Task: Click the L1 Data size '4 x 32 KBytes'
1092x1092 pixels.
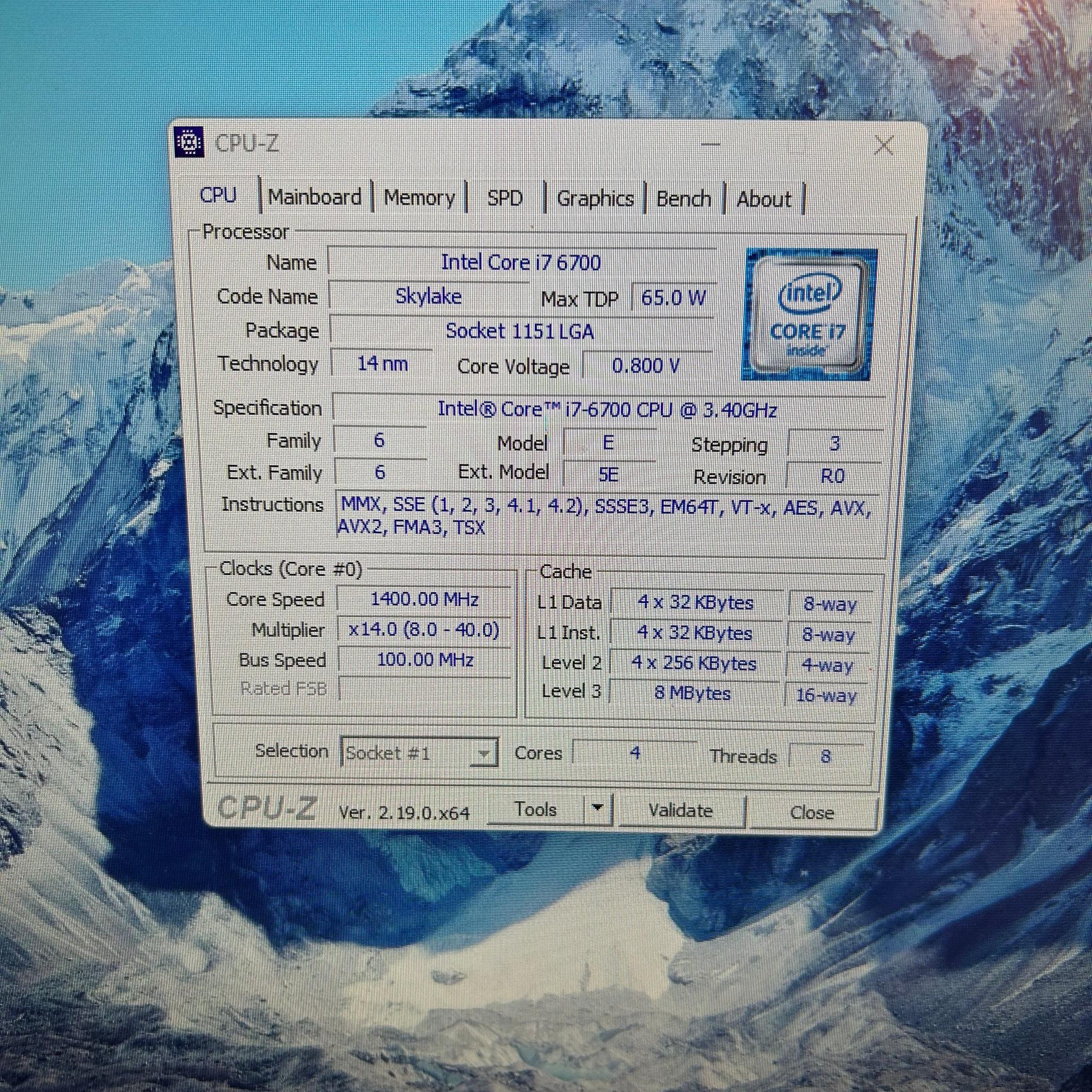Action: pos(696,603)
